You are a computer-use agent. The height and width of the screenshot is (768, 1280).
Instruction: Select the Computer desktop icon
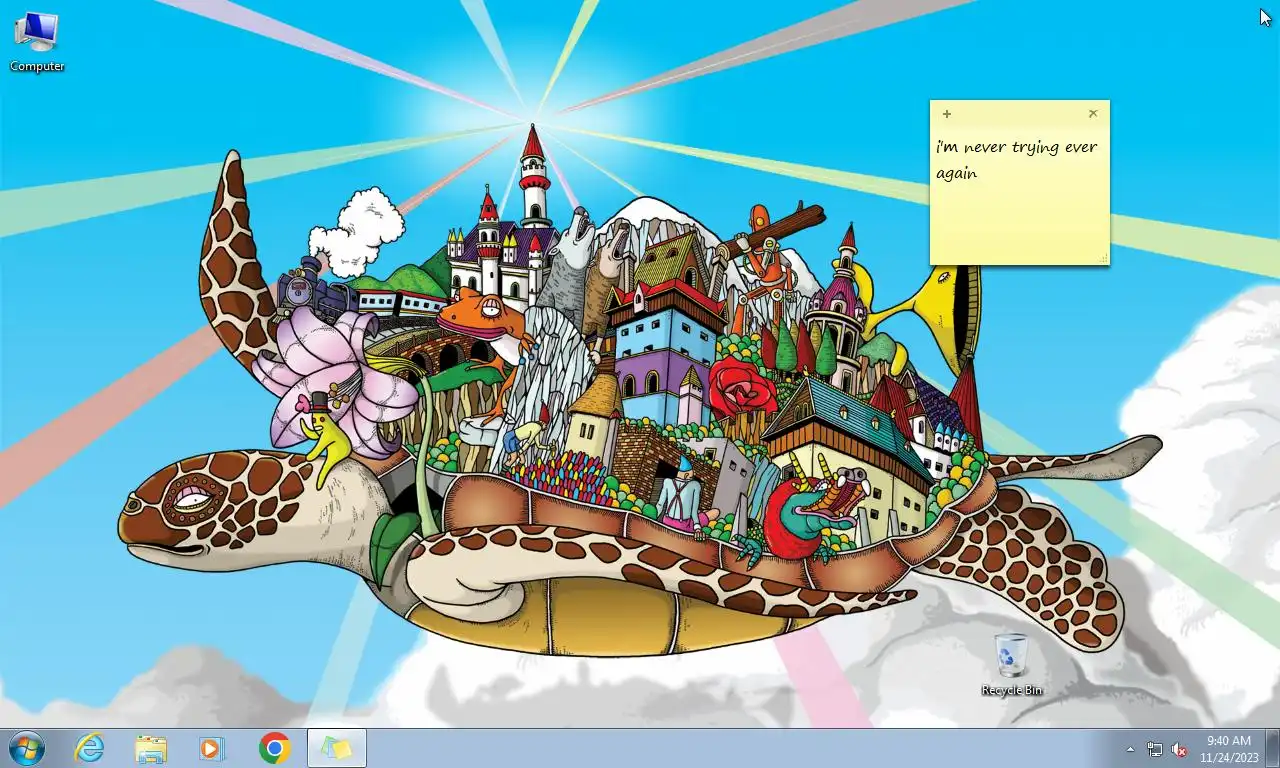pyautogui.click(x=37, y=42)
